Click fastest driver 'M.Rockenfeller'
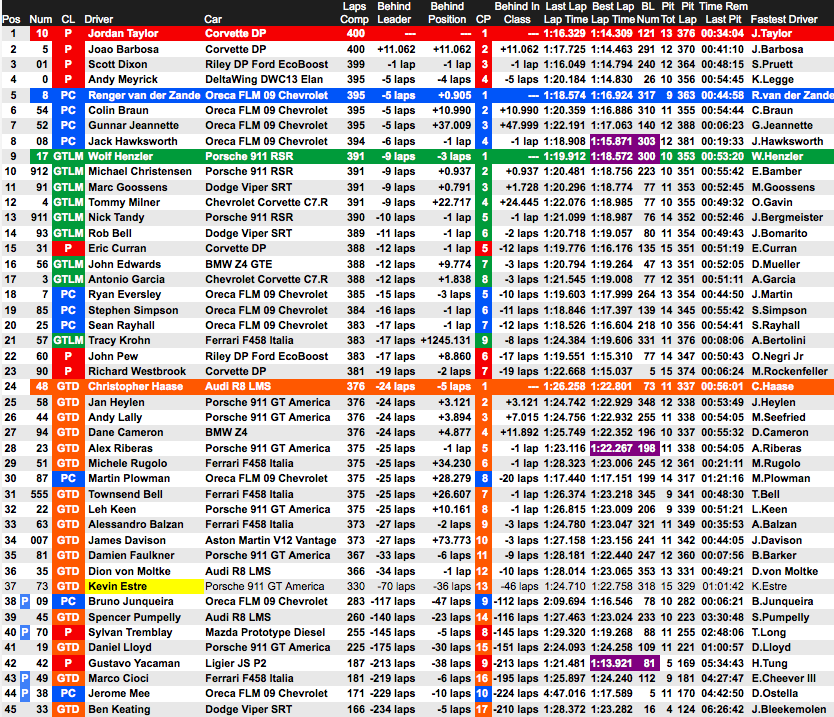 [789, 371]
